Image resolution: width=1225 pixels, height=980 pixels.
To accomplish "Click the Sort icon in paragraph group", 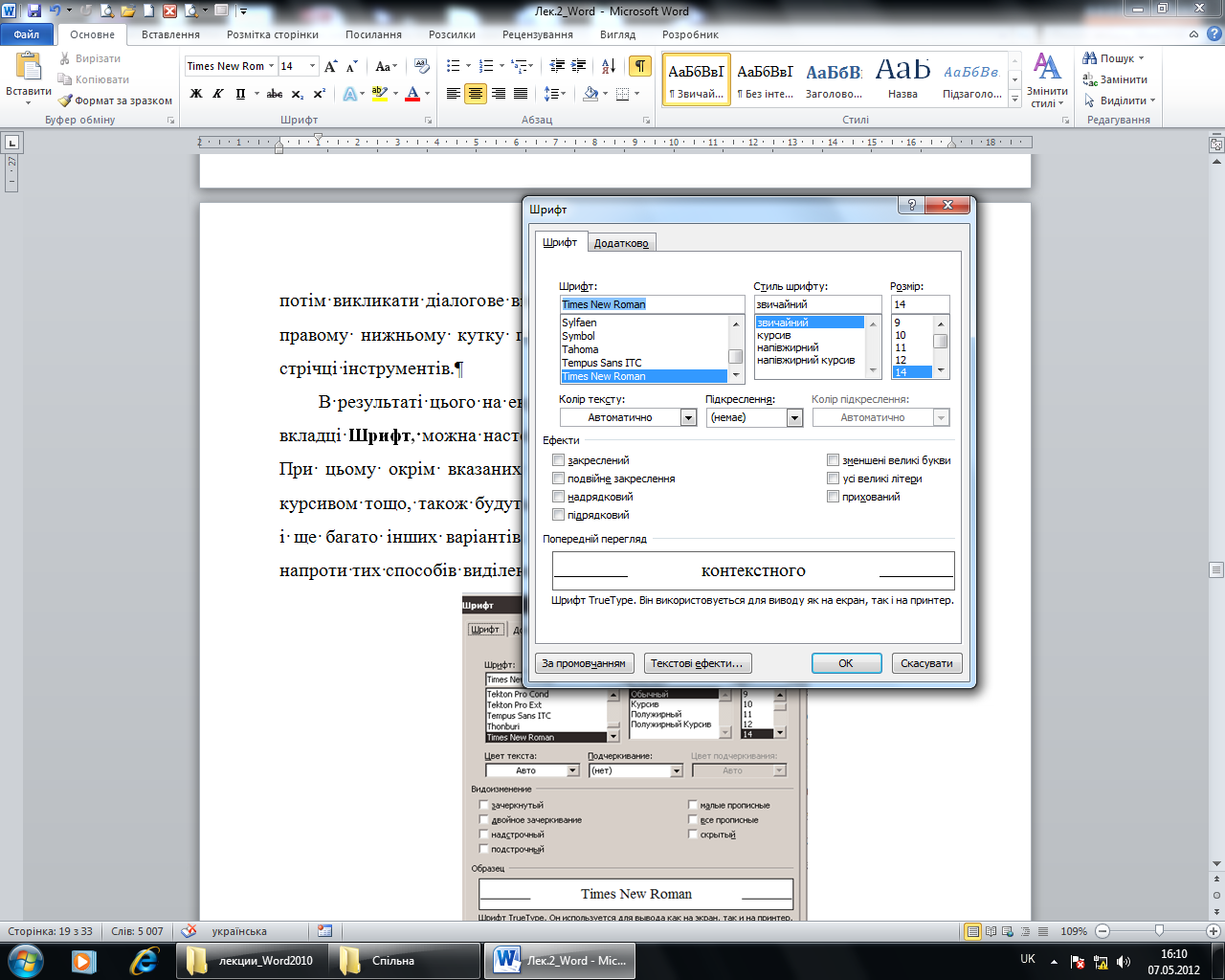I will point(609,66).
